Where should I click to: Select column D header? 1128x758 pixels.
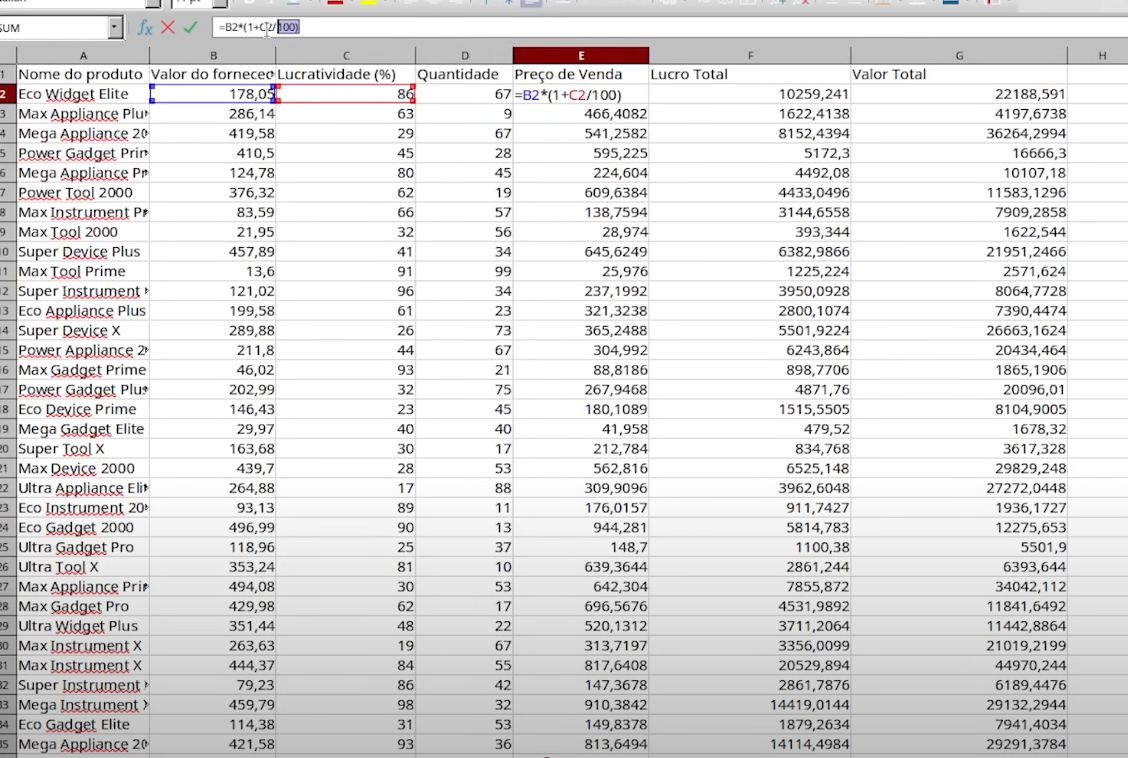[x=464, y=55]
